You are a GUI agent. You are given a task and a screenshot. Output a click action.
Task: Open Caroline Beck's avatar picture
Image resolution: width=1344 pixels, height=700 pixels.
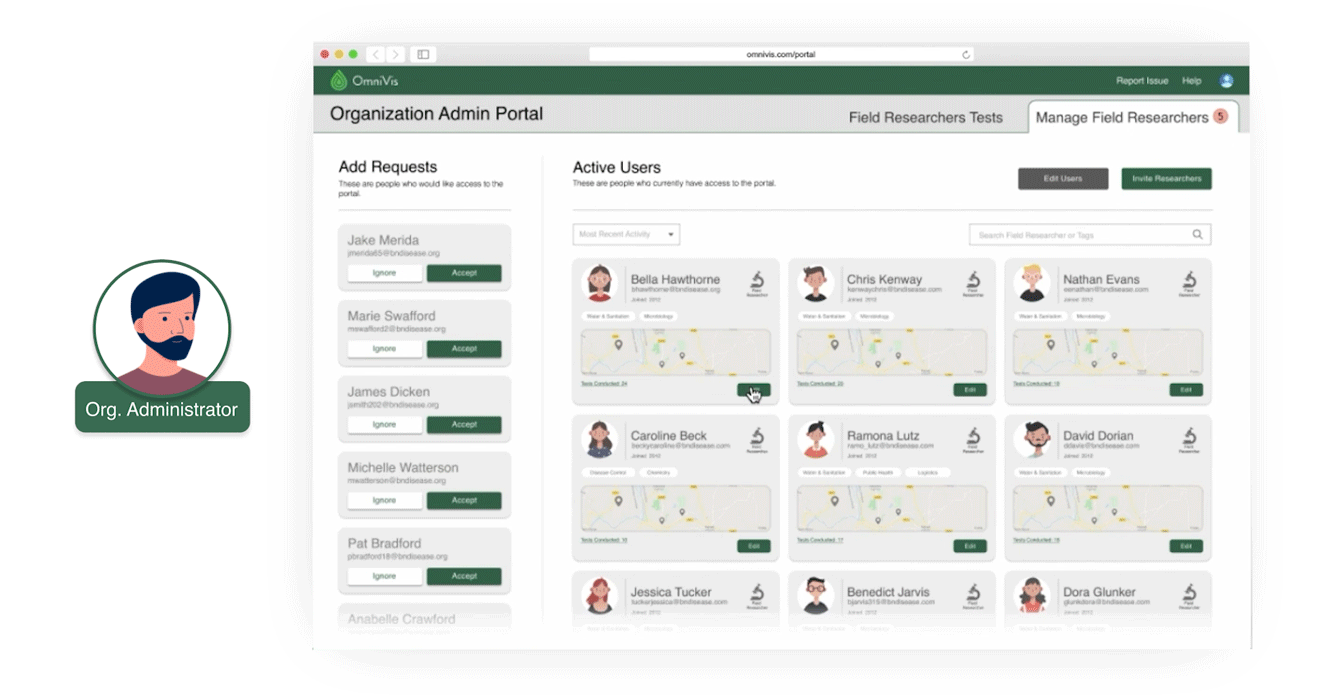coord(600,440)
